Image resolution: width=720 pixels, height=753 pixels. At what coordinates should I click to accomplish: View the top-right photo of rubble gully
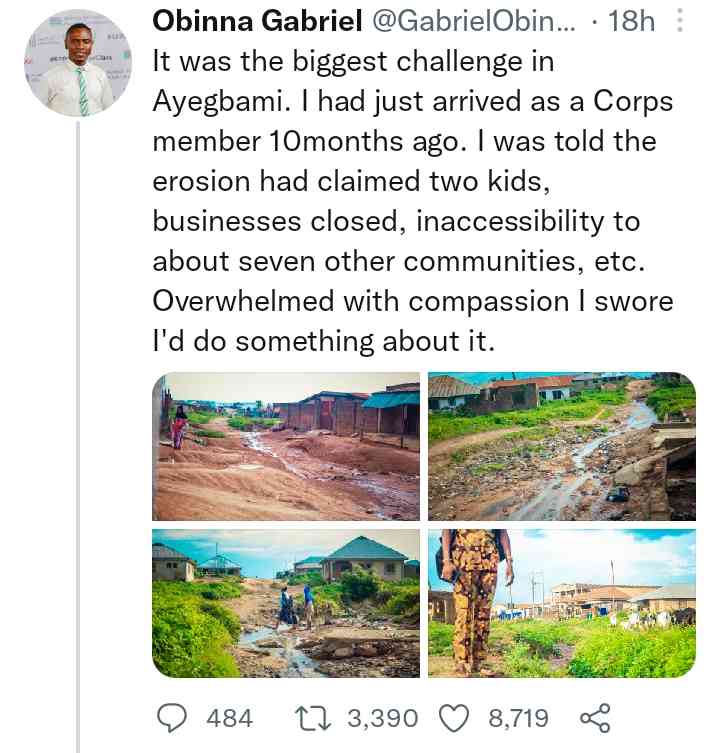tap(561, 446)
